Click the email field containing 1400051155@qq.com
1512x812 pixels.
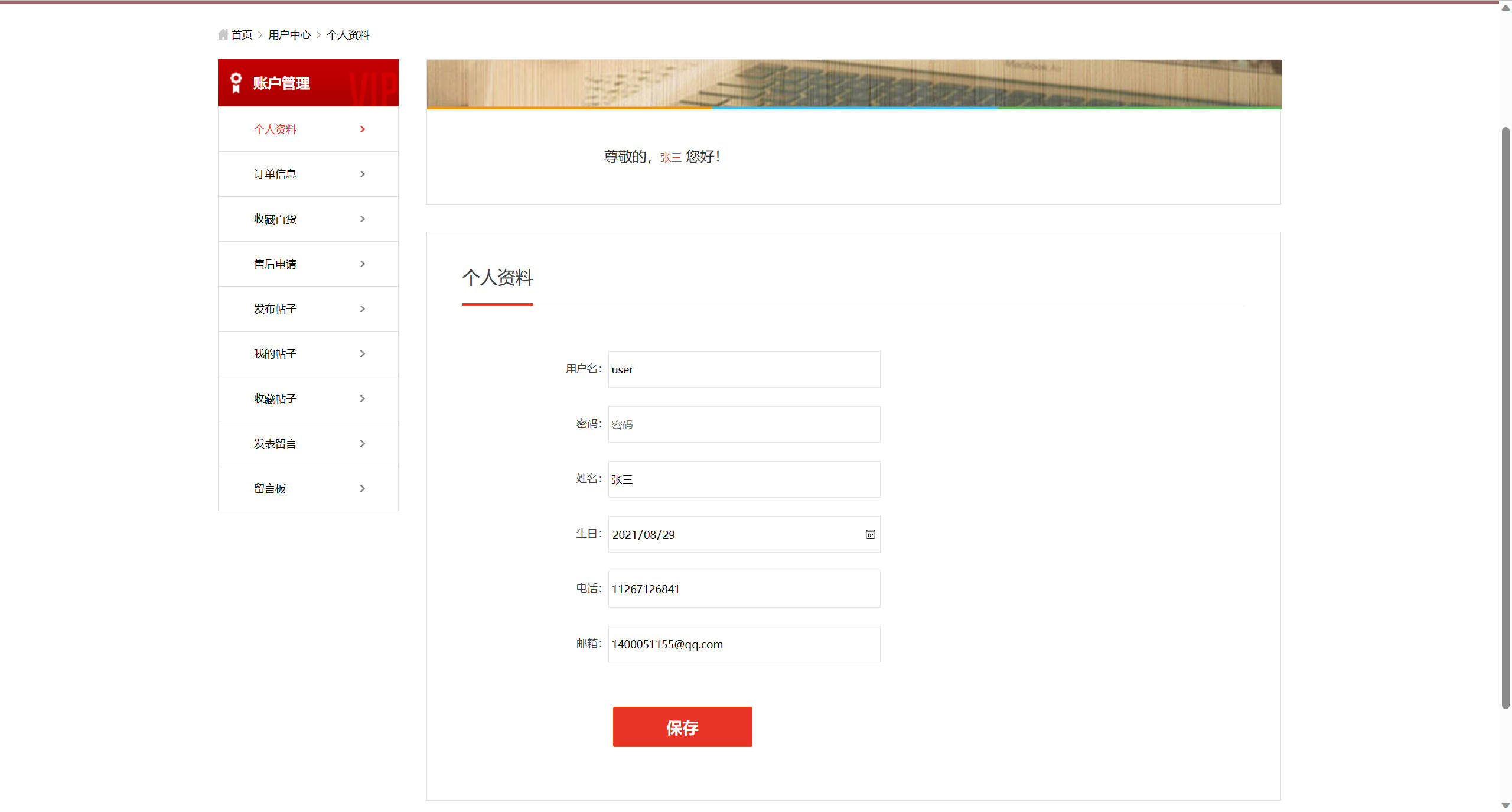click(x=743, y=644)
